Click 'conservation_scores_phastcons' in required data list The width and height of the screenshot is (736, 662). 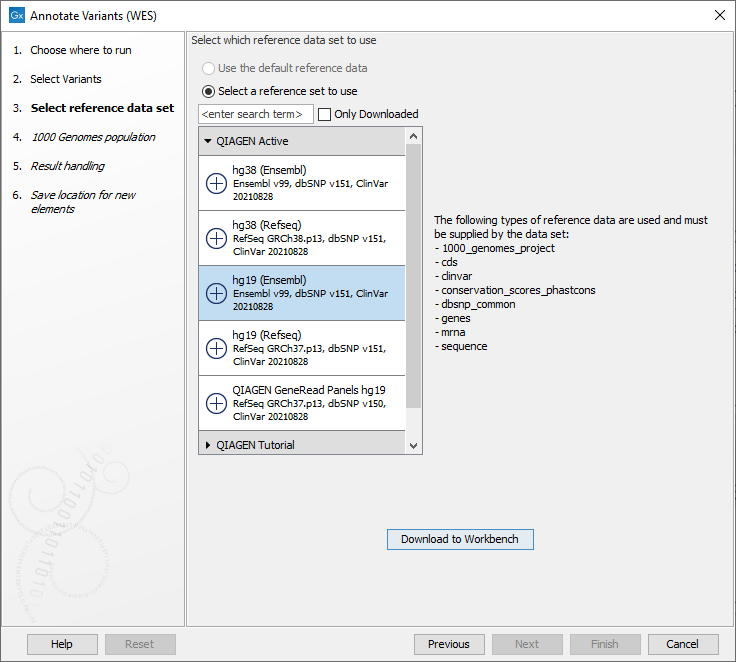518,290
